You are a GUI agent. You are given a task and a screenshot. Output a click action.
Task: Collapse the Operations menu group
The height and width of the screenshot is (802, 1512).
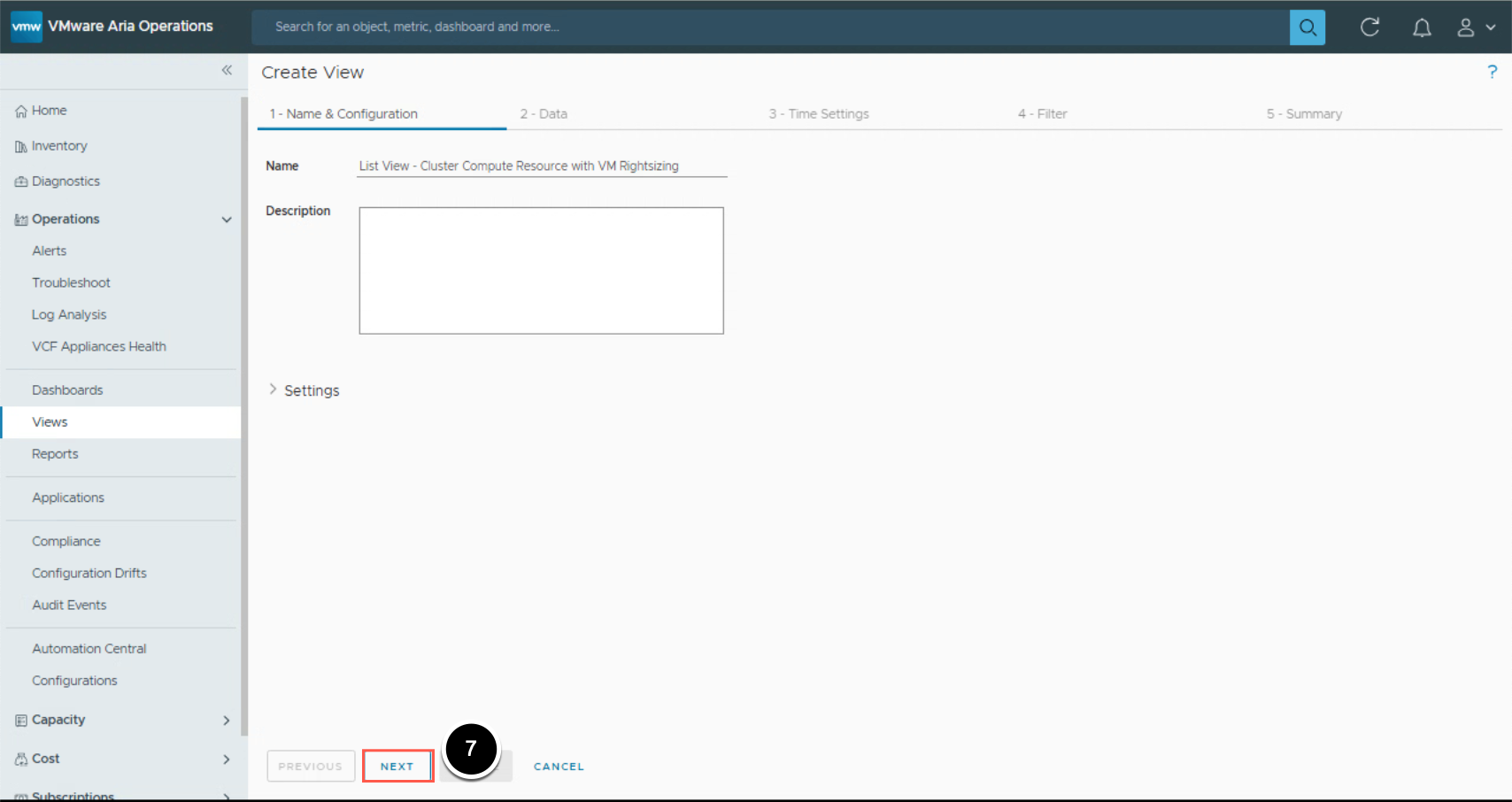[227, 220]
